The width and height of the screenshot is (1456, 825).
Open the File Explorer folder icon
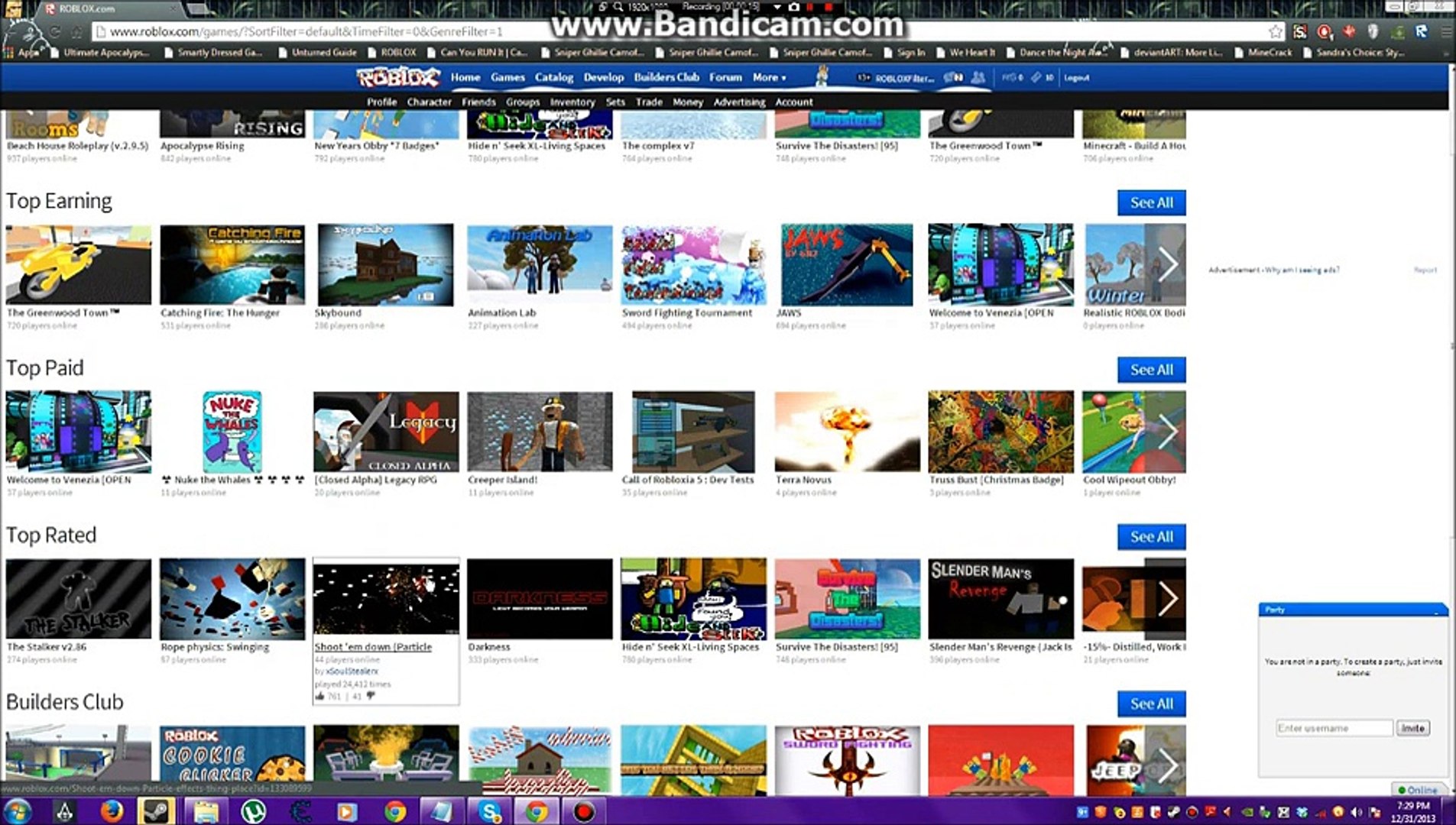point(206,810)
